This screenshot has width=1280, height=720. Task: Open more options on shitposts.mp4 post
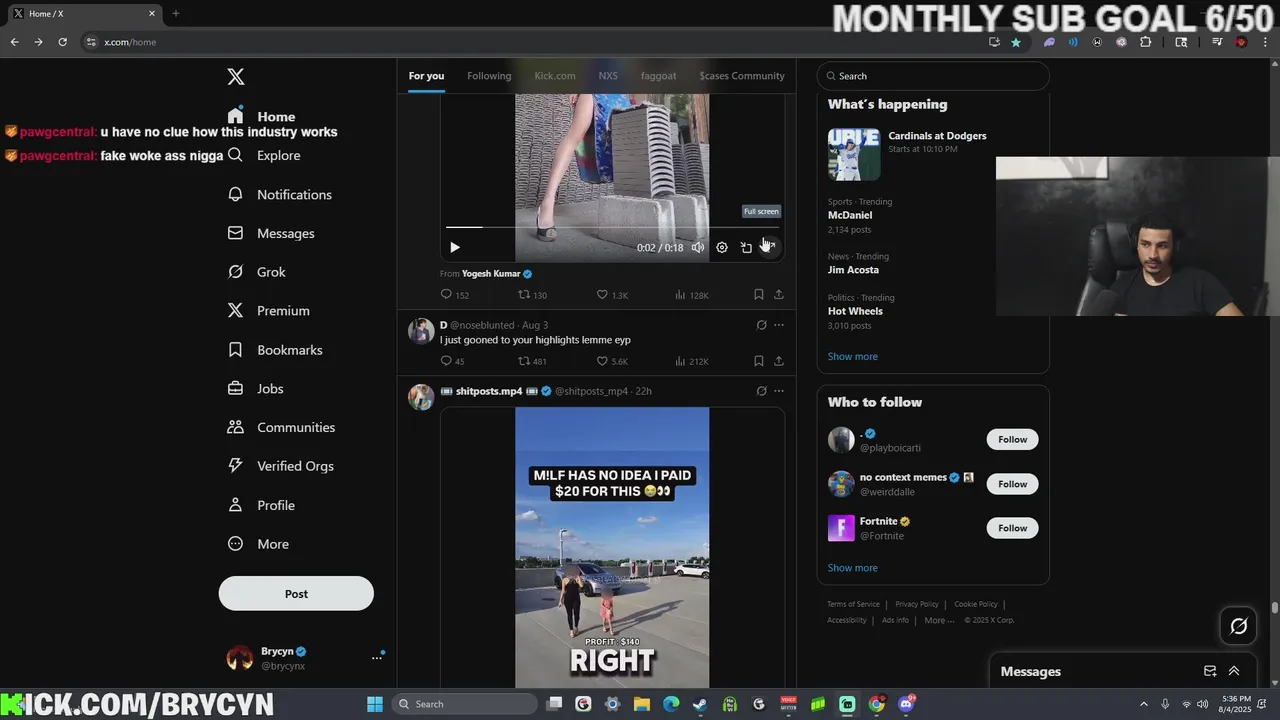(779, 391)
